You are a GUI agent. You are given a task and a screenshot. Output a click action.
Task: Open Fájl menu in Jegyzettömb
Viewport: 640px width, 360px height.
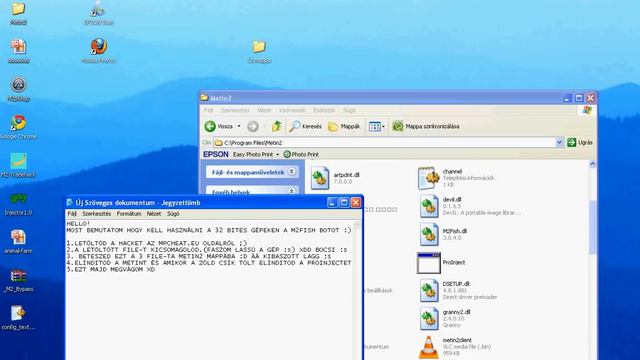click(72, 214)
